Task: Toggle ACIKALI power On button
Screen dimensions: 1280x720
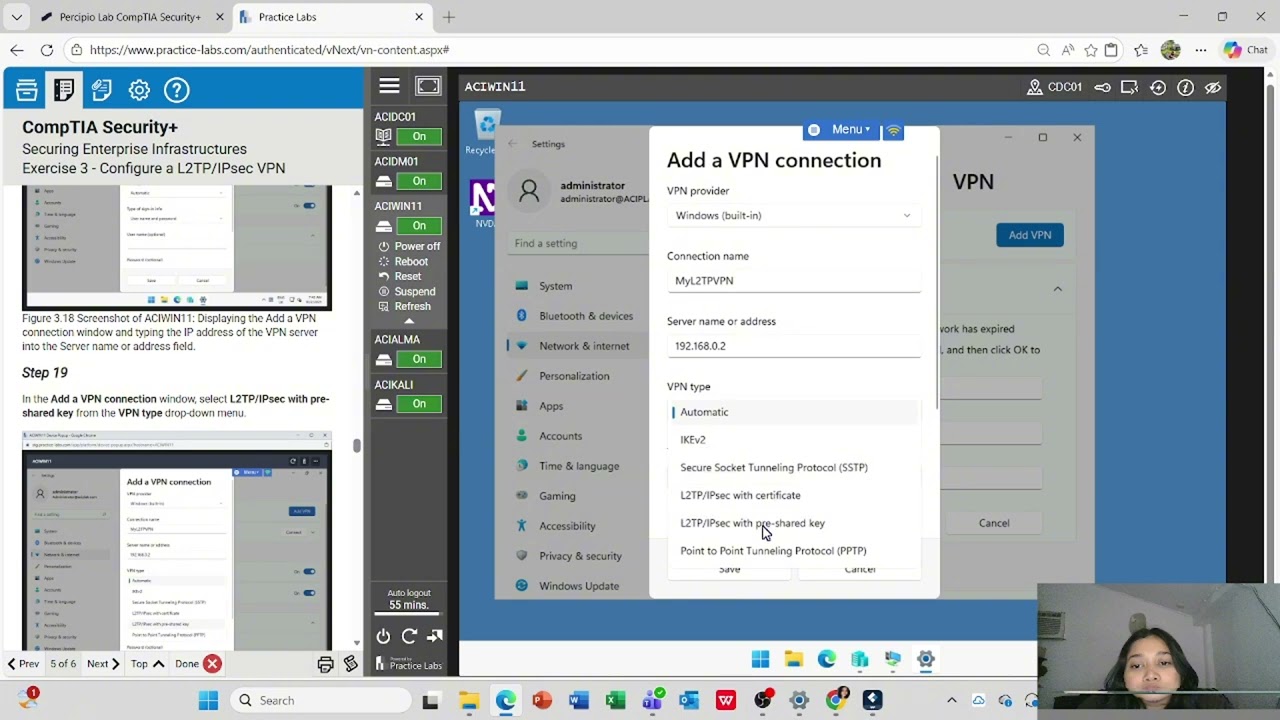Action: click(x=419, y=404)
